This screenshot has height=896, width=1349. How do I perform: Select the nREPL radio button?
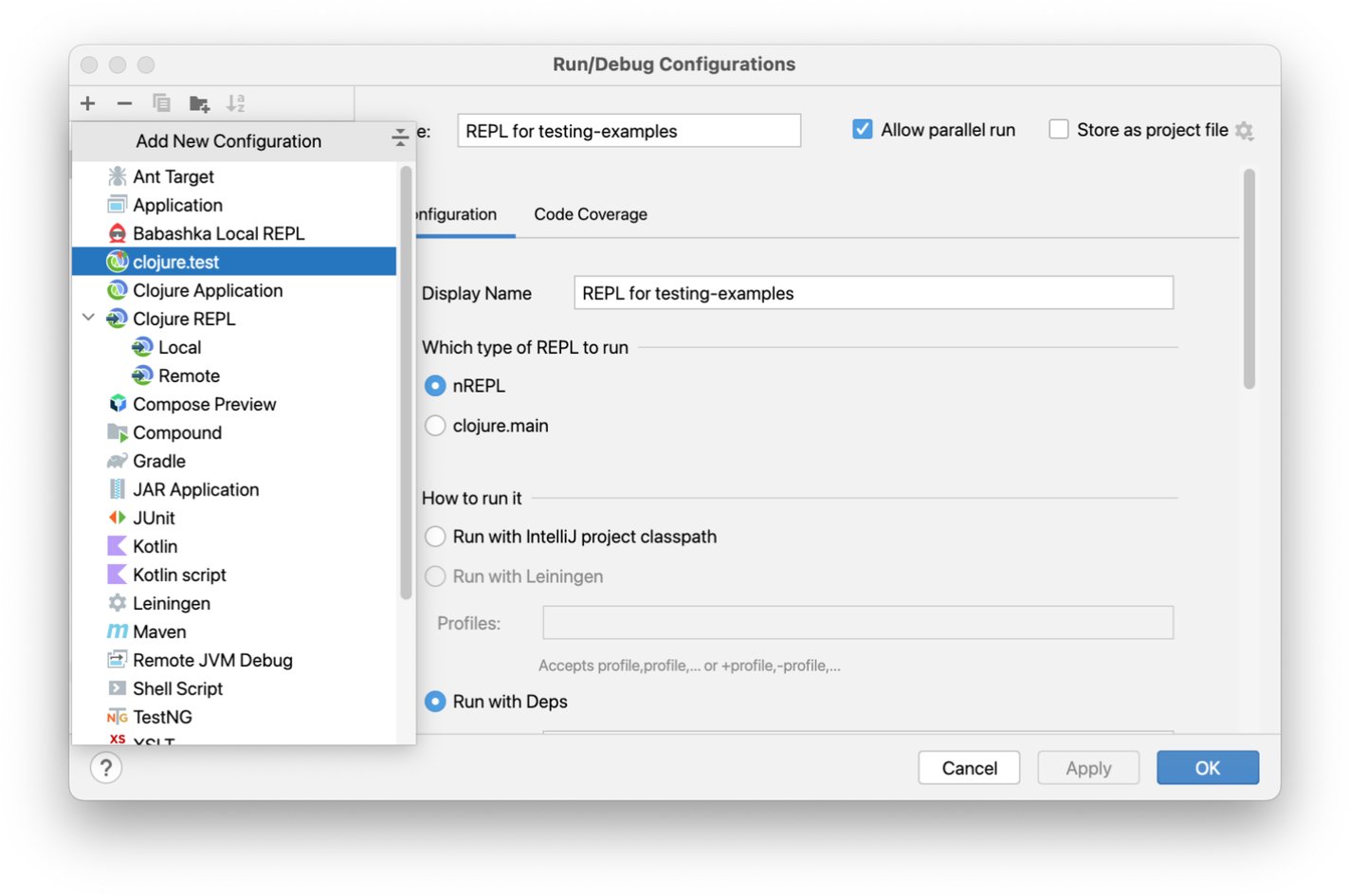435,386
